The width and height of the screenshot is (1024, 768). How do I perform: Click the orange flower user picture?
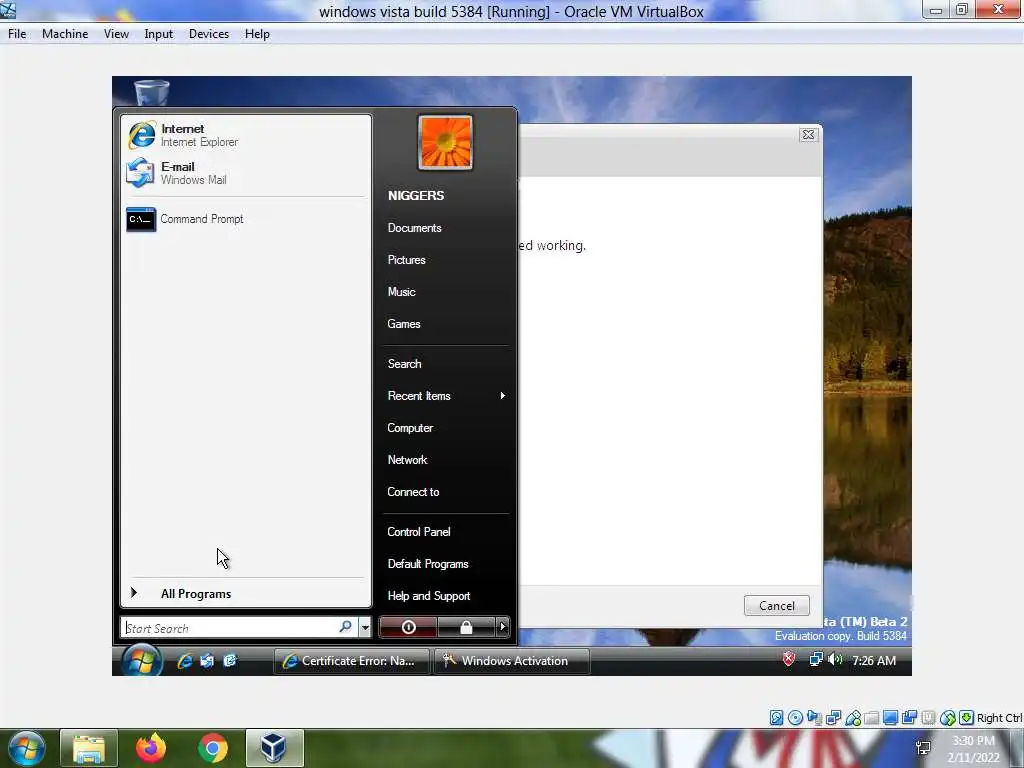[445, 142]
